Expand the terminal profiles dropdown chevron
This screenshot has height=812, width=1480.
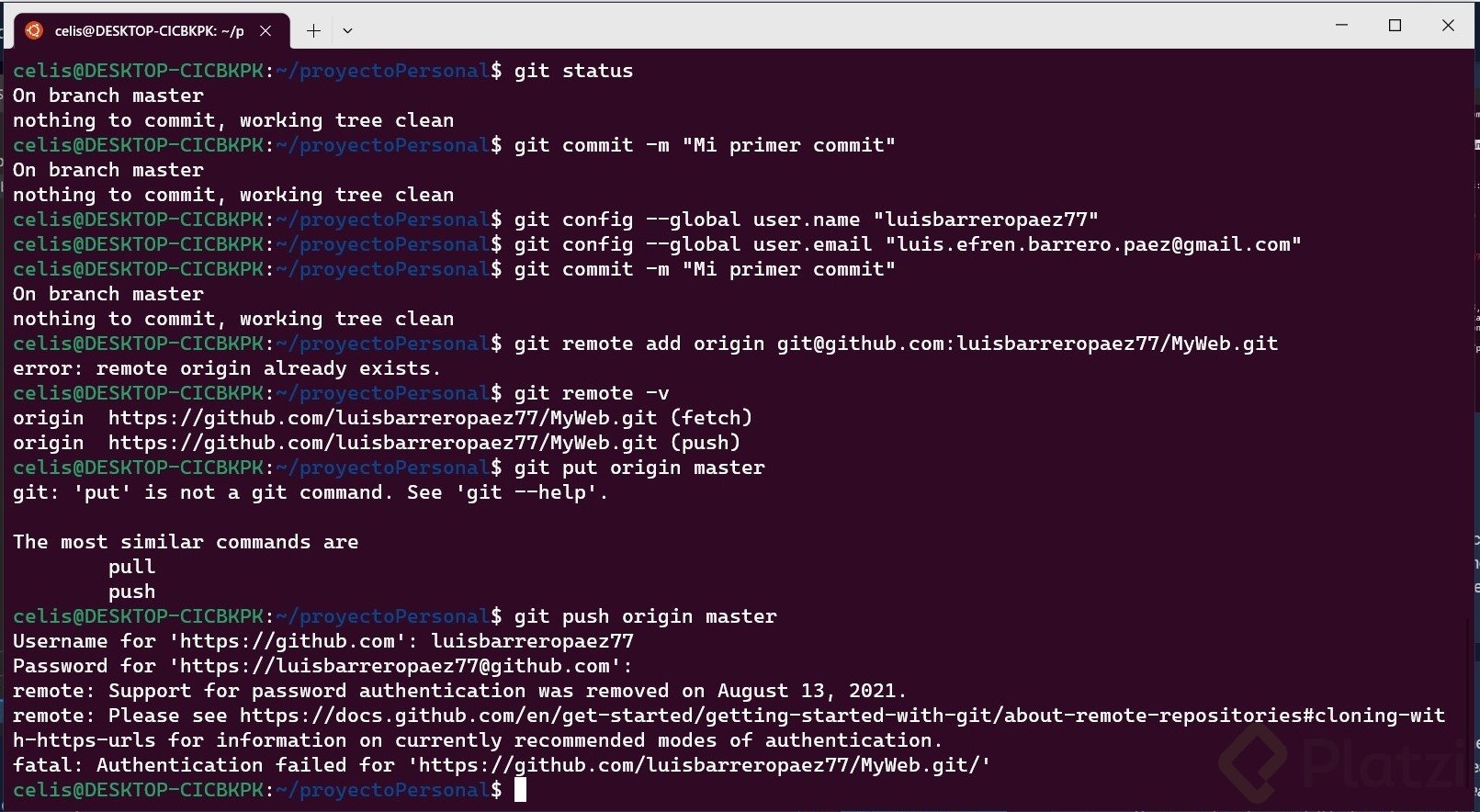pos(347,30)
